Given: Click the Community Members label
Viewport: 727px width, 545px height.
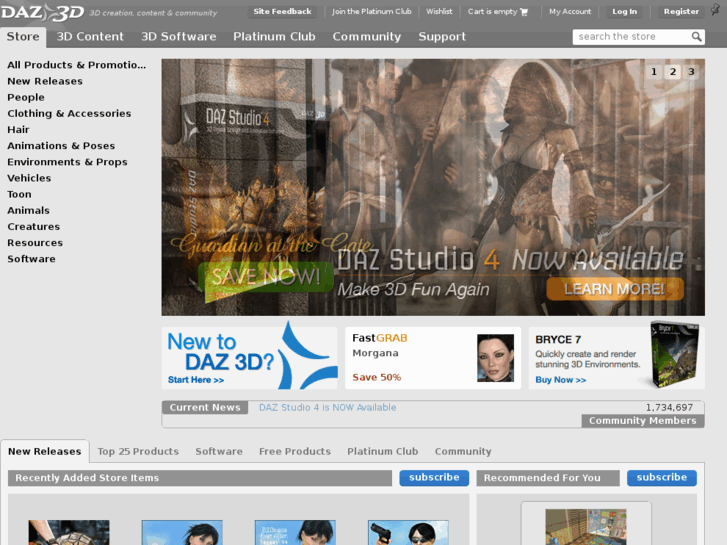Looking at the screenshot, I should pyautogui.click(x=643, y=421).
